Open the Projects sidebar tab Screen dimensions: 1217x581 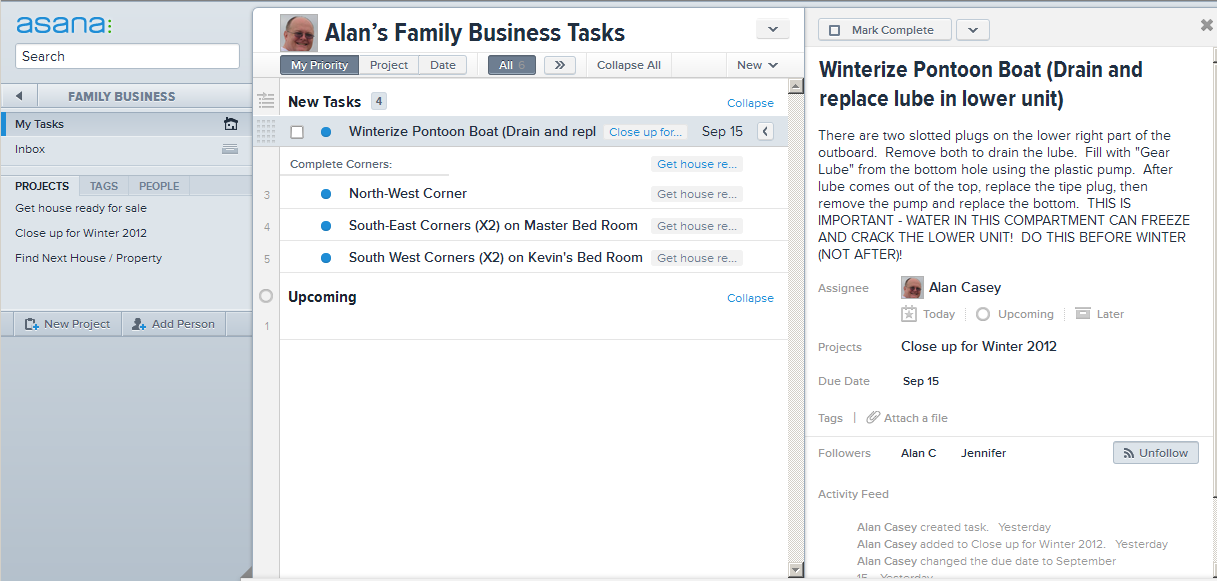click(42, 186)
